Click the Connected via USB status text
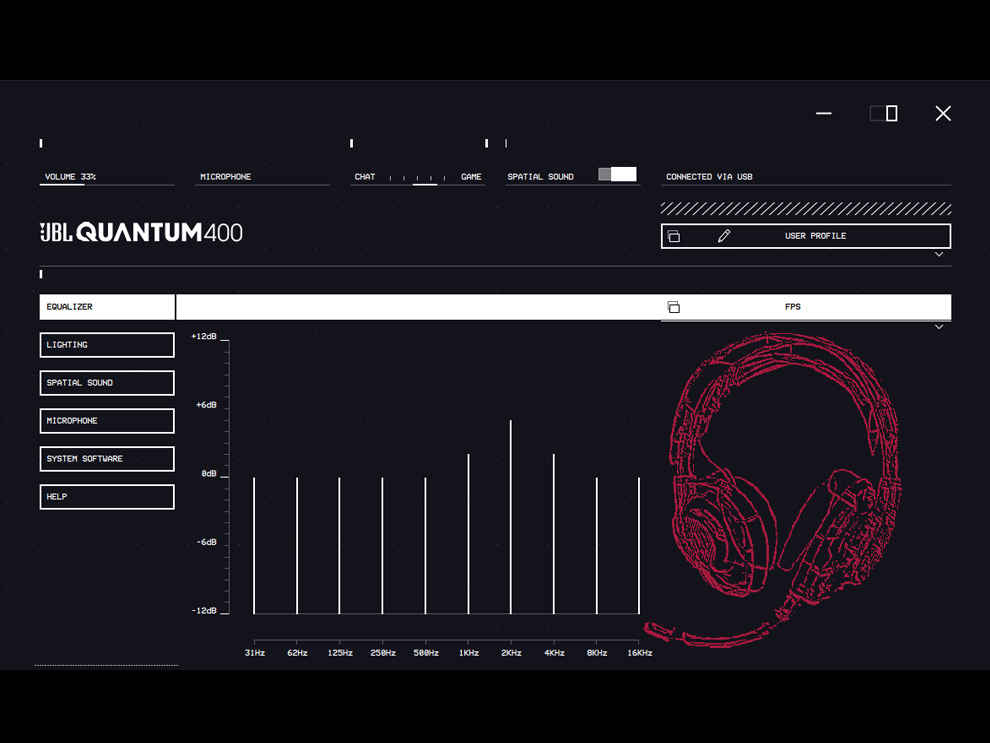Image resolution: width=990 pixels, height=743 pixels. (x=709, y=177)
